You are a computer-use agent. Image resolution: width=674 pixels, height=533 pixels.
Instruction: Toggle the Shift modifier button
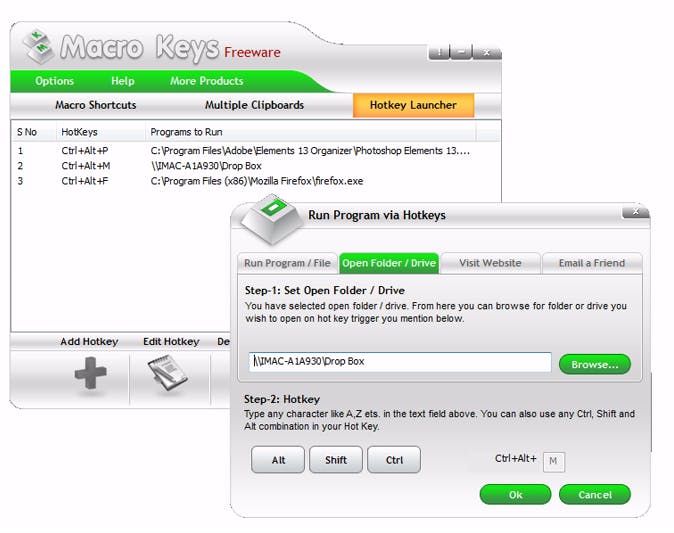pos(336,460)
